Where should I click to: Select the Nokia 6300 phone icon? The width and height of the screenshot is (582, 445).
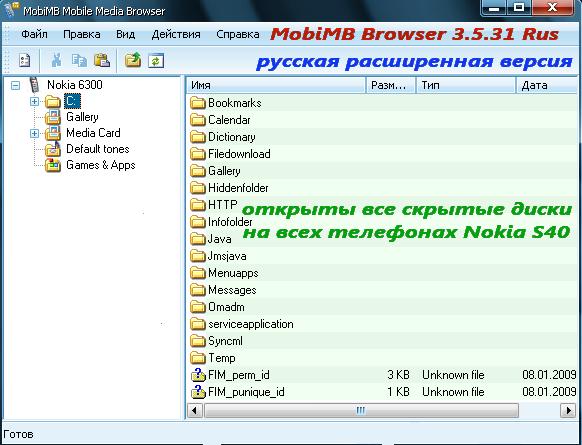click(34, 85)
